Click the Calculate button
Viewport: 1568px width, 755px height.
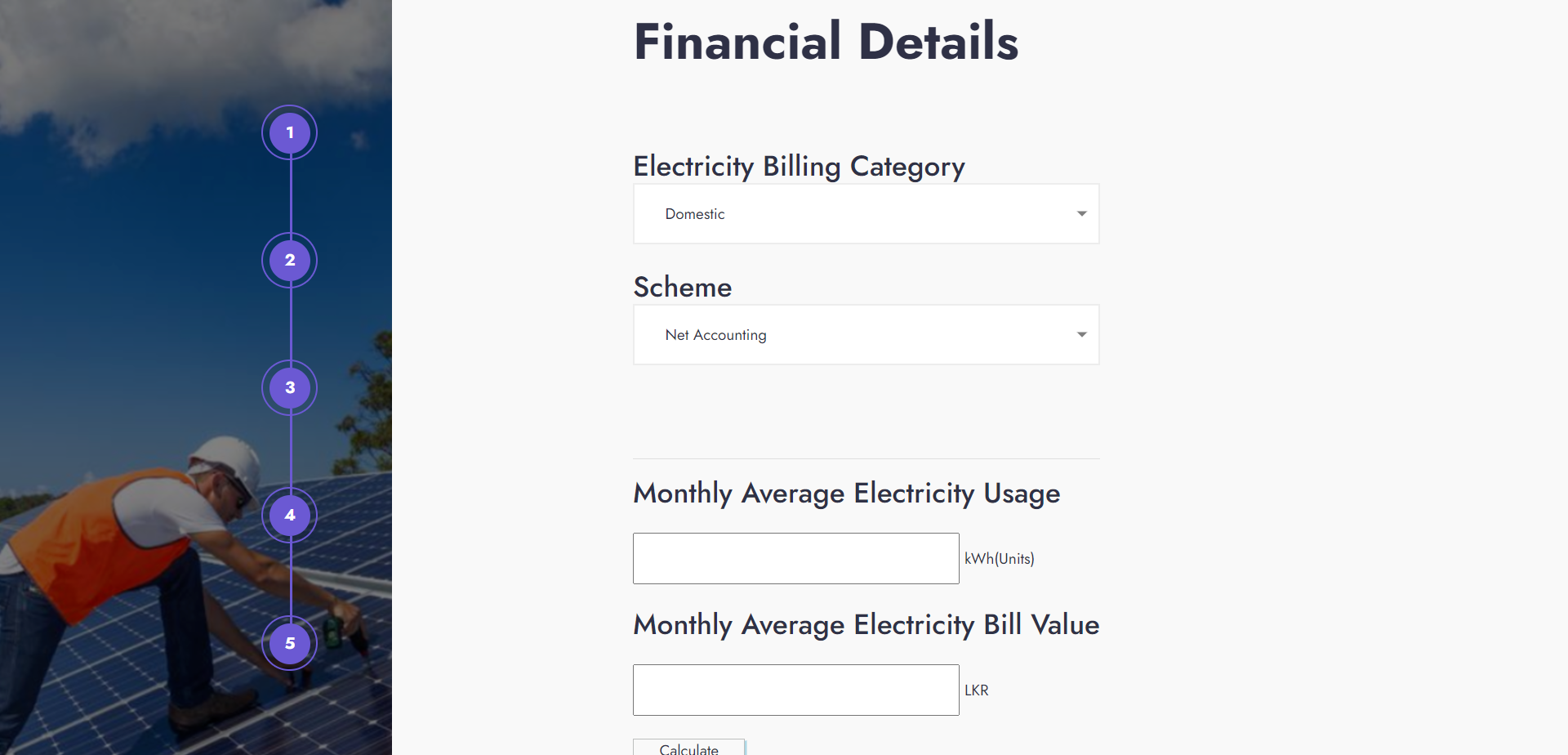(x=689, y=747)
